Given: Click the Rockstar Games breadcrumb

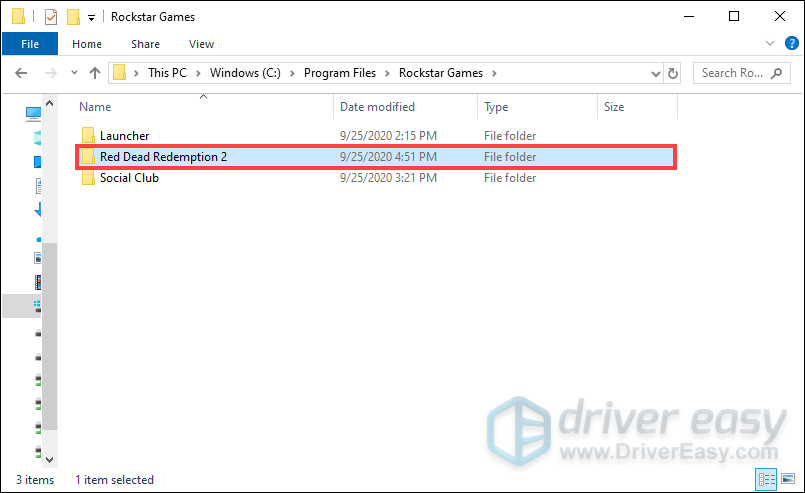Looking at the screenshot, I should [441, 73].
